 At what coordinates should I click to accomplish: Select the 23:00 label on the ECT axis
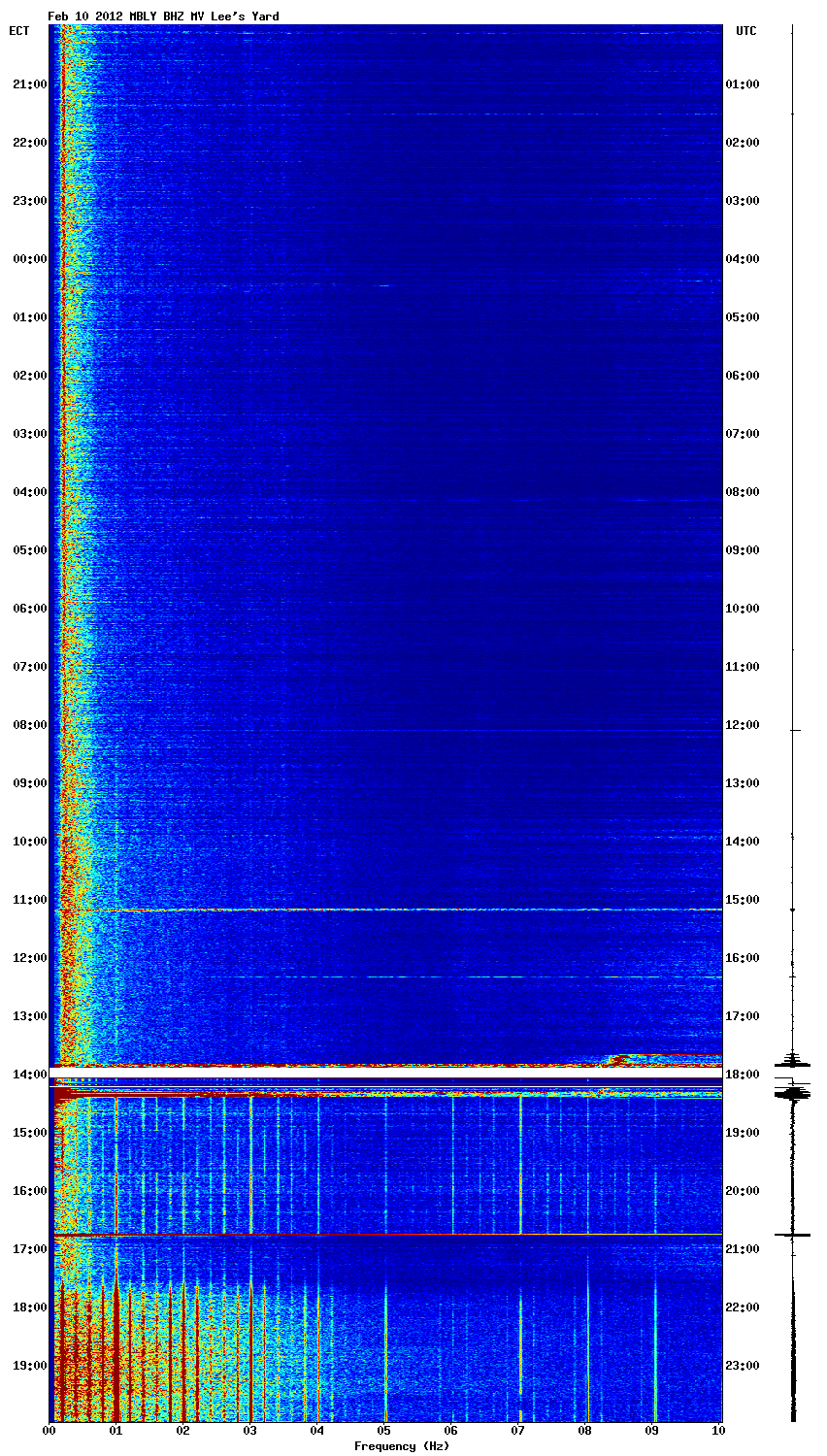click(29, 201)
